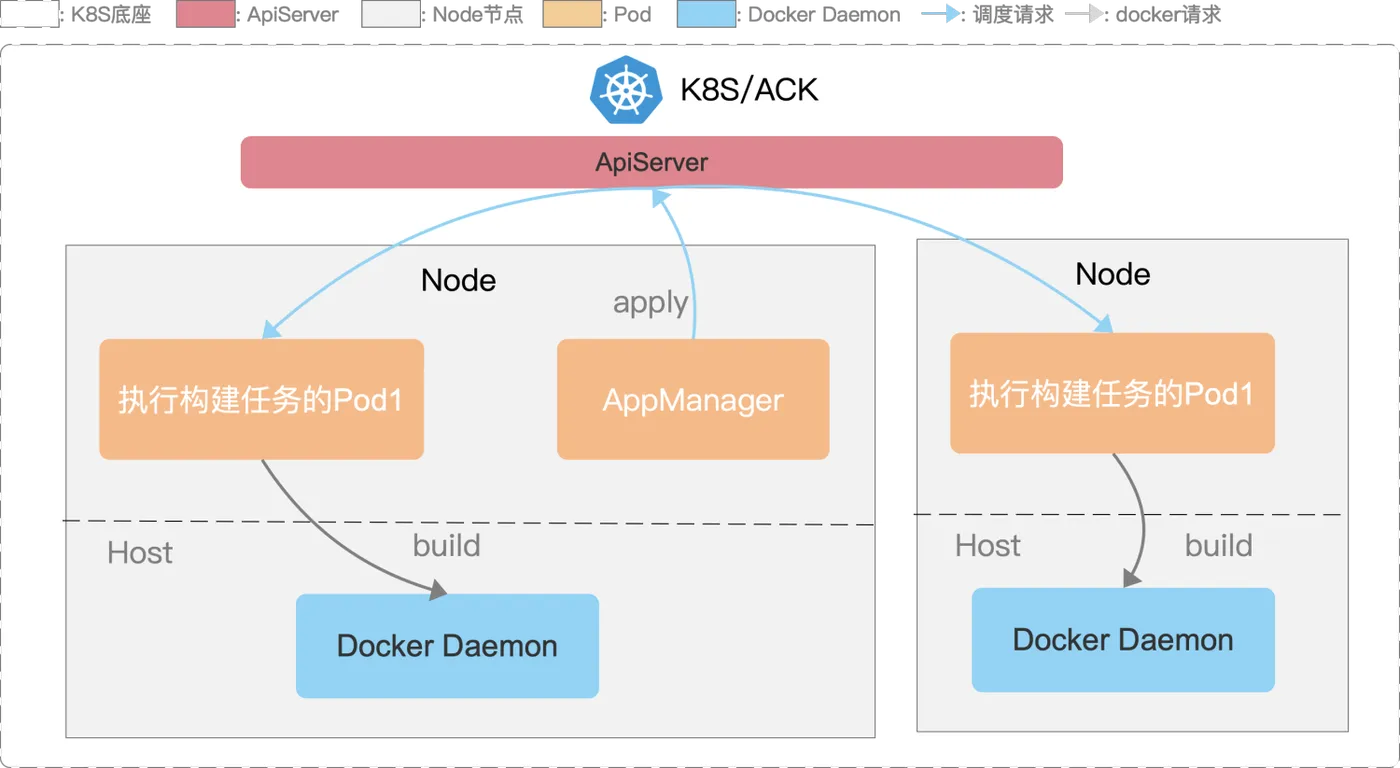
Task: Select the gray Node swatch in the legend
Action: click(389, 15)
